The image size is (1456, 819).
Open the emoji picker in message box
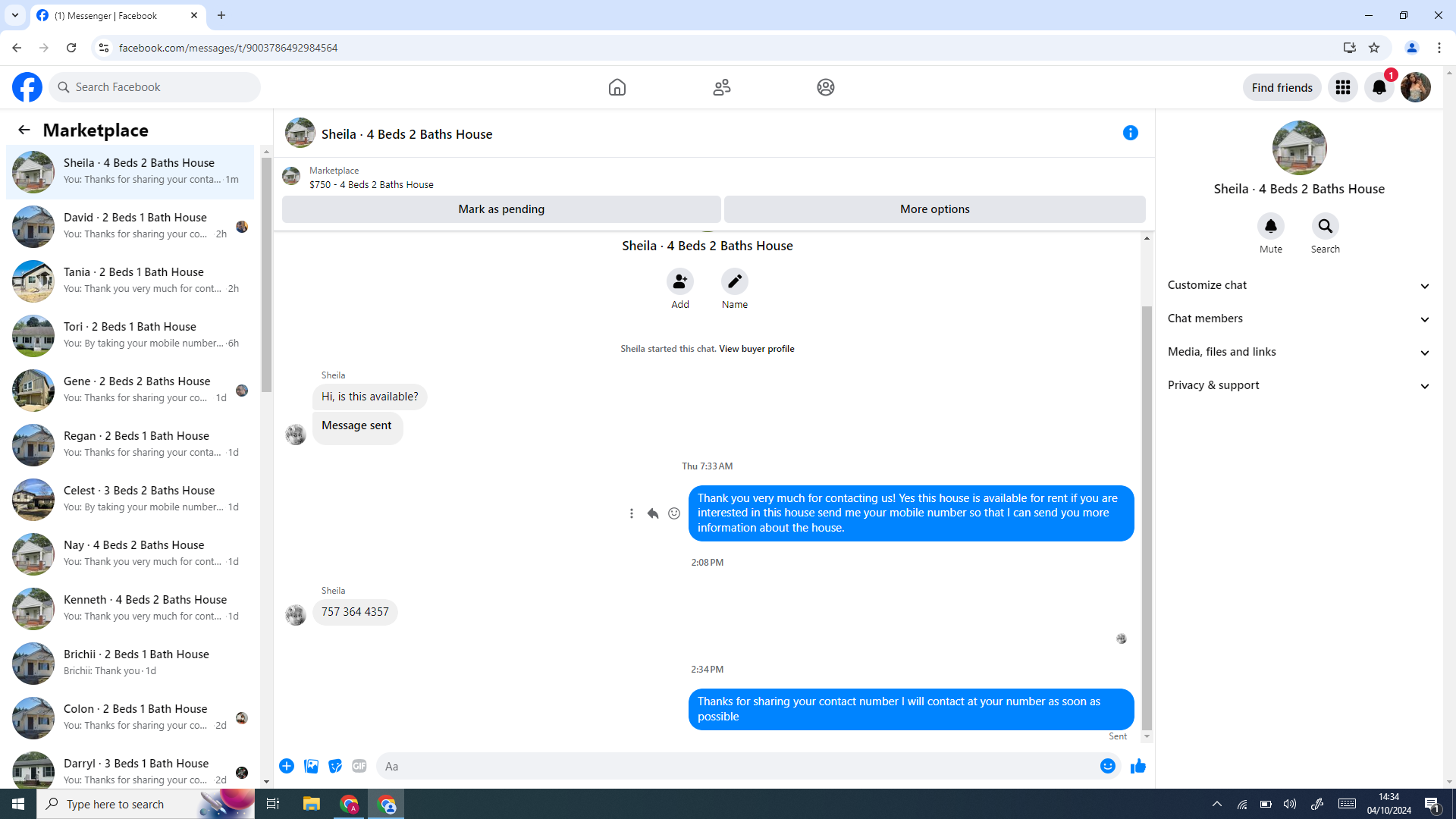click(1108, 766)
